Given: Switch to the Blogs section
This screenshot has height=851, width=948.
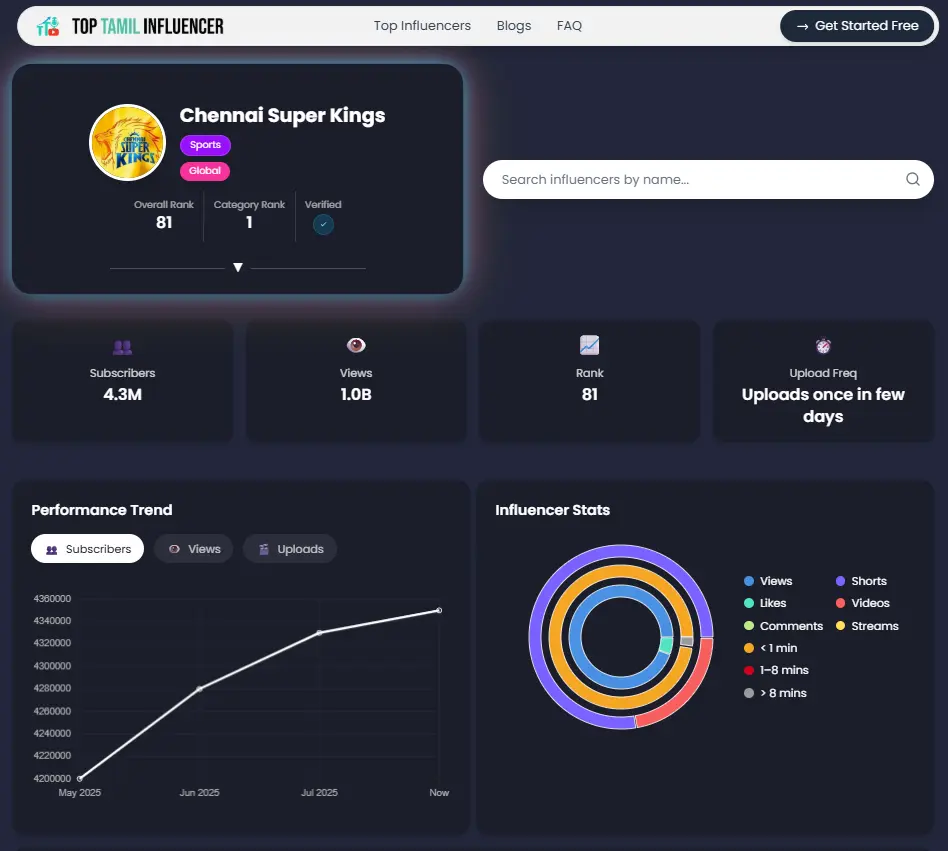Looking at the screenshot, I should (514, 26).
